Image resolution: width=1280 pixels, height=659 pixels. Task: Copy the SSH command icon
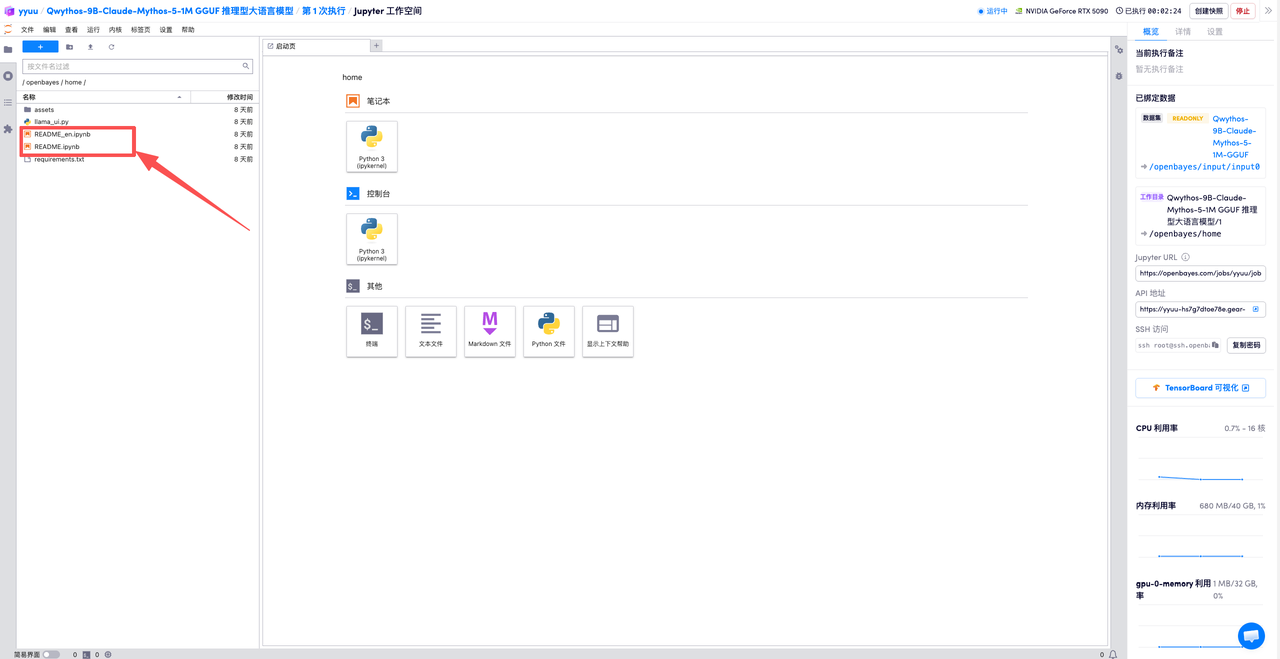click(x=1215, y=345)
